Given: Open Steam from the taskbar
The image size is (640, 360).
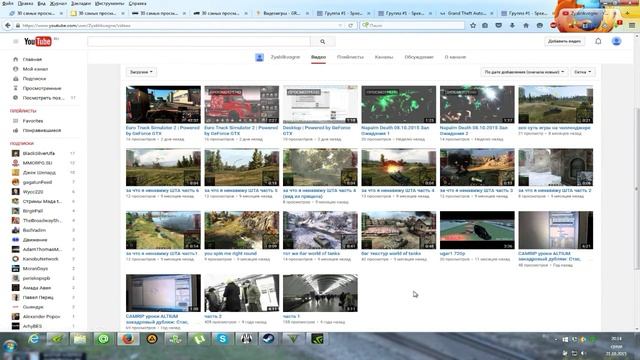Looking at the screenshot, I should pos(268,339).
